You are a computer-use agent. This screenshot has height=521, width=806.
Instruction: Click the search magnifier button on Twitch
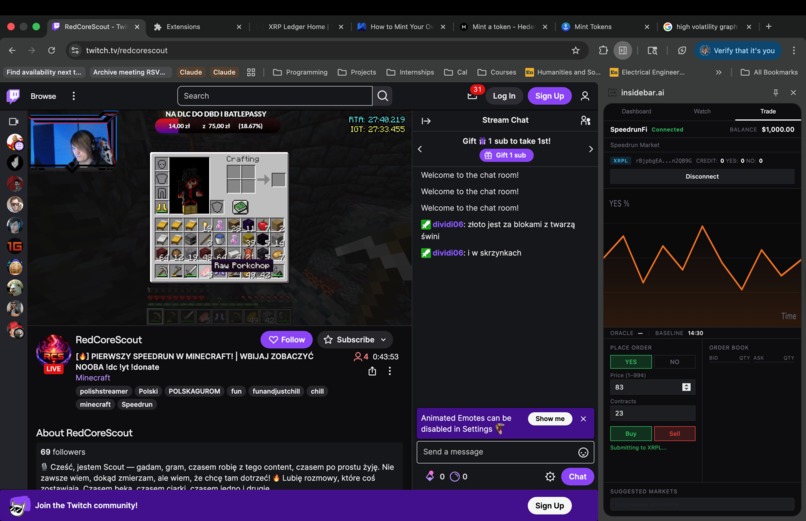382,96
